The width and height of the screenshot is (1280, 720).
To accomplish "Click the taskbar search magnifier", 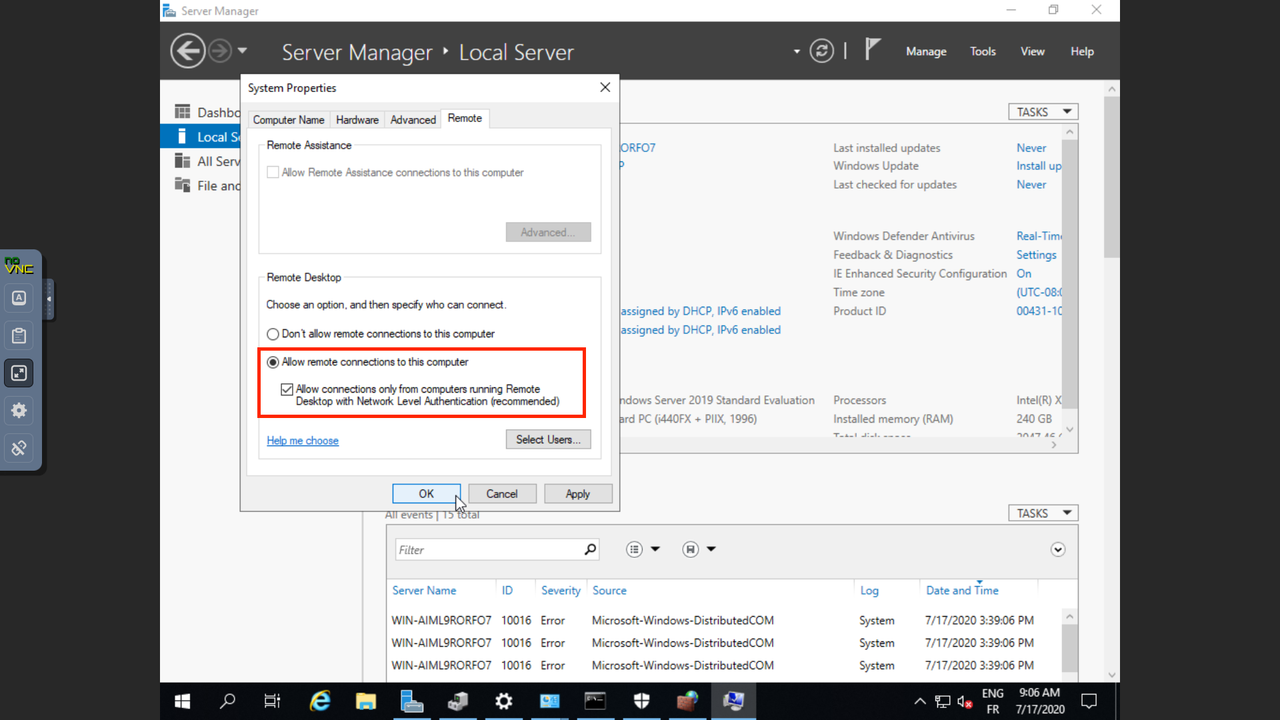I will pos(228,701).
